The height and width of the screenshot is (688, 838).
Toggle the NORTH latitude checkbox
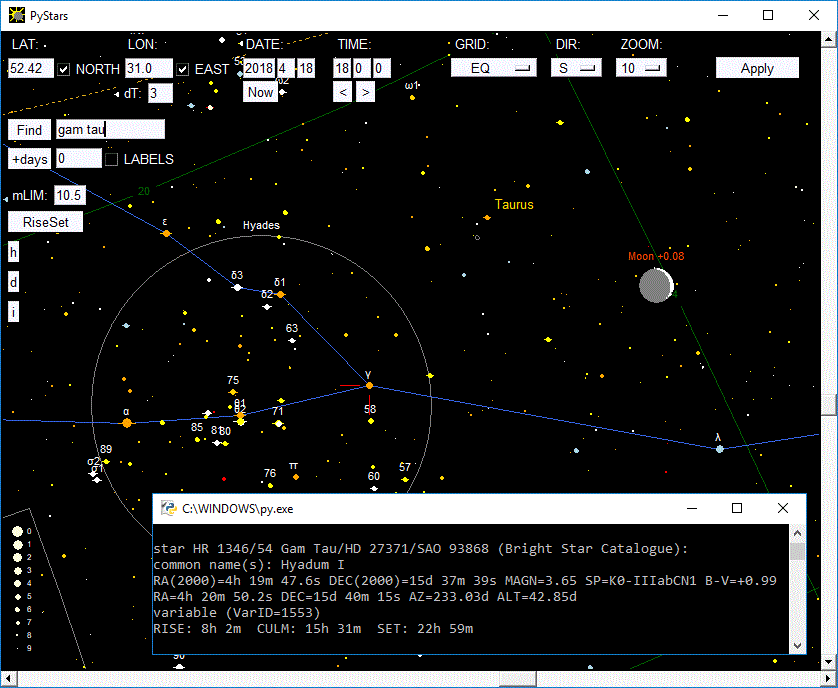pyautogui.click(x=65, y=69)
